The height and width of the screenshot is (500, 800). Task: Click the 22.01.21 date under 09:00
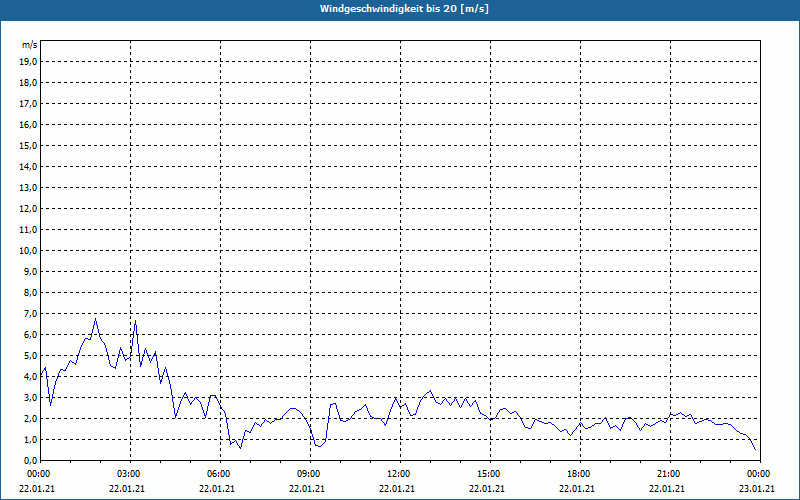[x=307, y=488]
